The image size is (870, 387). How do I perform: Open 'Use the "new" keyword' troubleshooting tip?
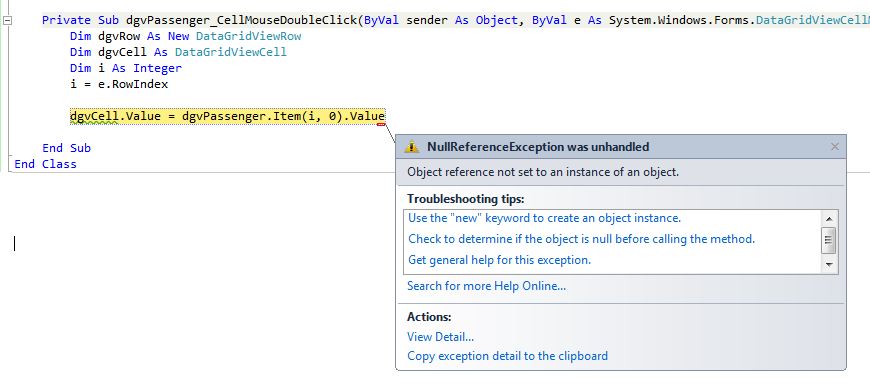point(544,218)
